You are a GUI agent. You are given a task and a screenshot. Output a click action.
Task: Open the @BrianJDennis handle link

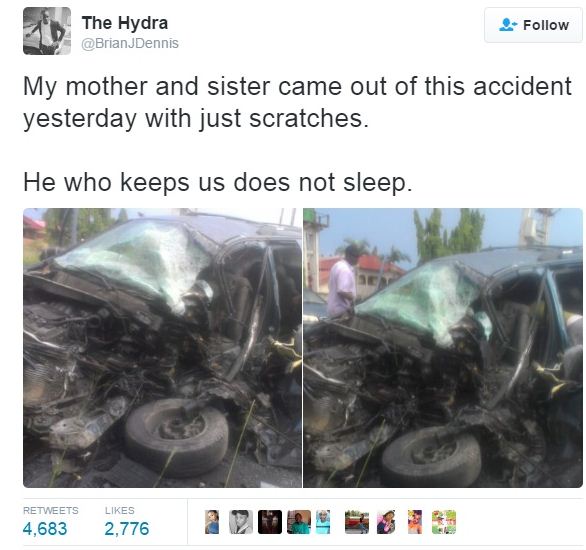click(130, 43)
